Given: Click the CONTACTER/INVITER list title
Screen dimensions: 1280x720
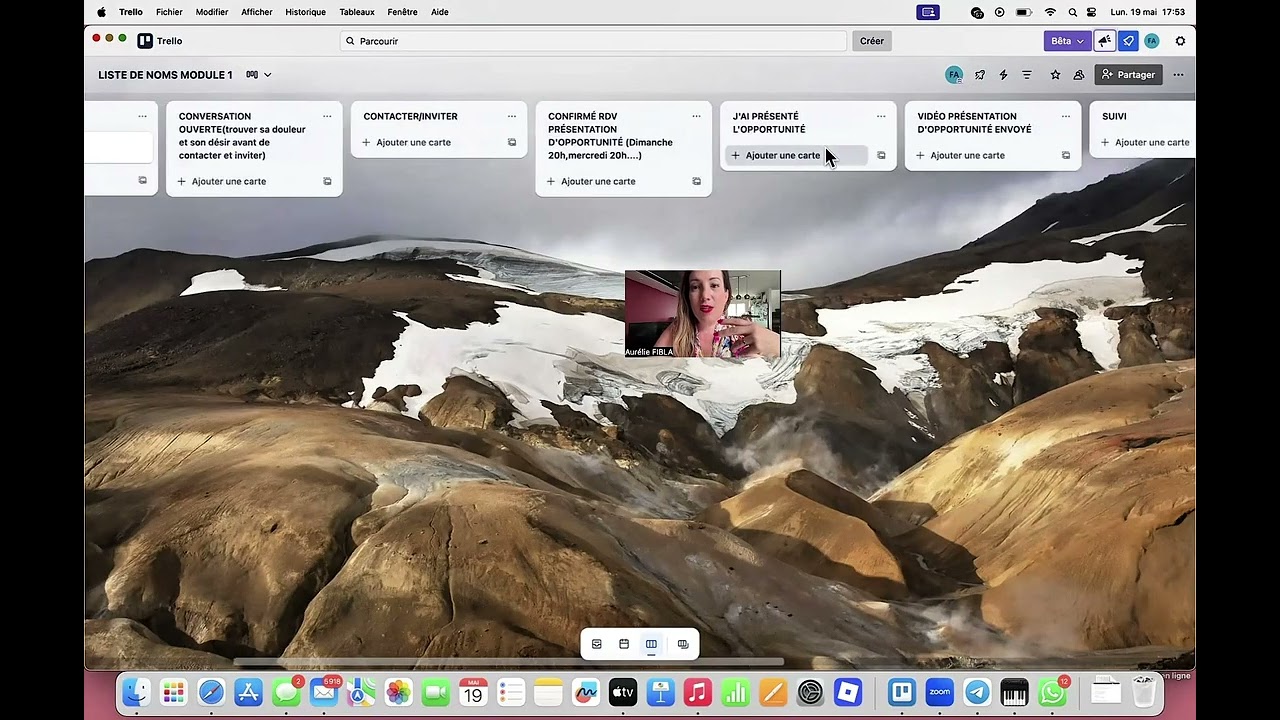Looking at the screenshot, I should click(x=410, y=116).
